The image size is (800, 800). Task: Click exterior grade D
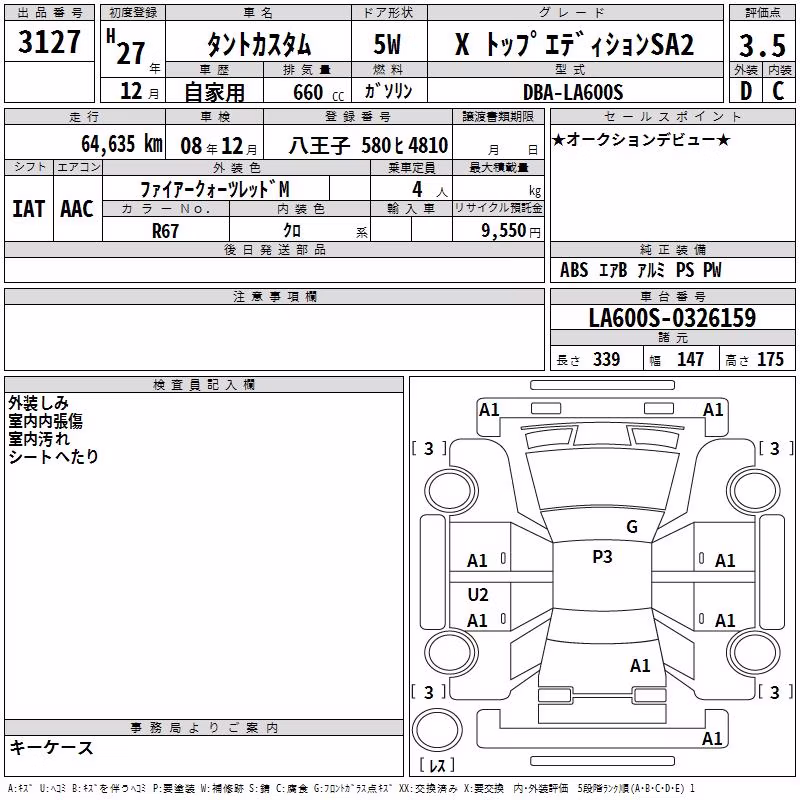[x=746, y=91]
